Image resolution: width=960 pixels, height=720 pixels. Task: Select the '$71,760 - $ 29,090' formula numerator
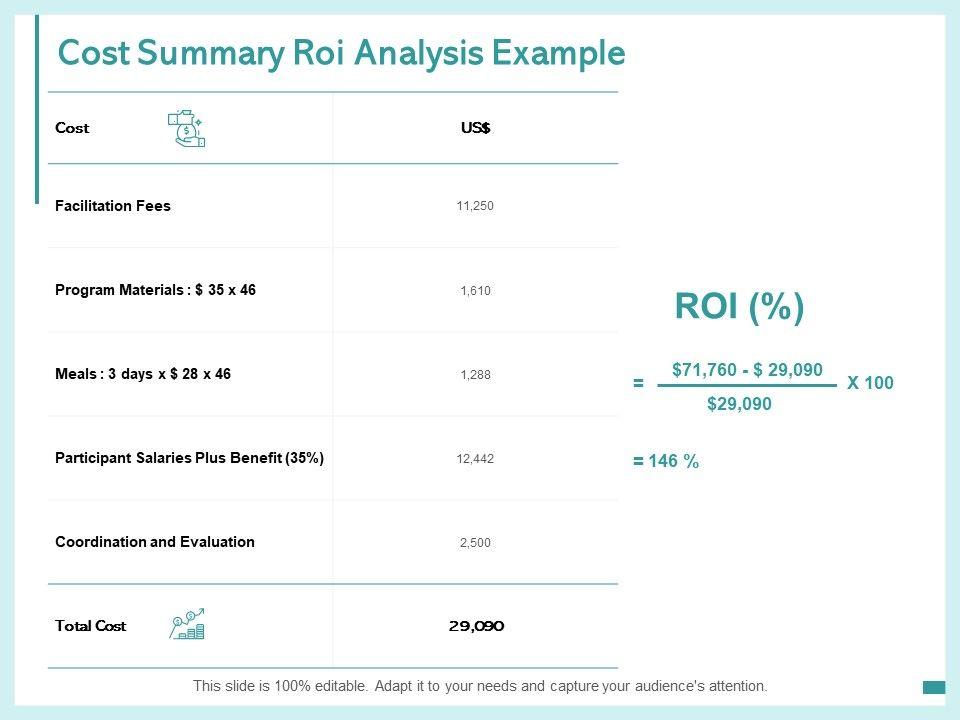point(747,370)
